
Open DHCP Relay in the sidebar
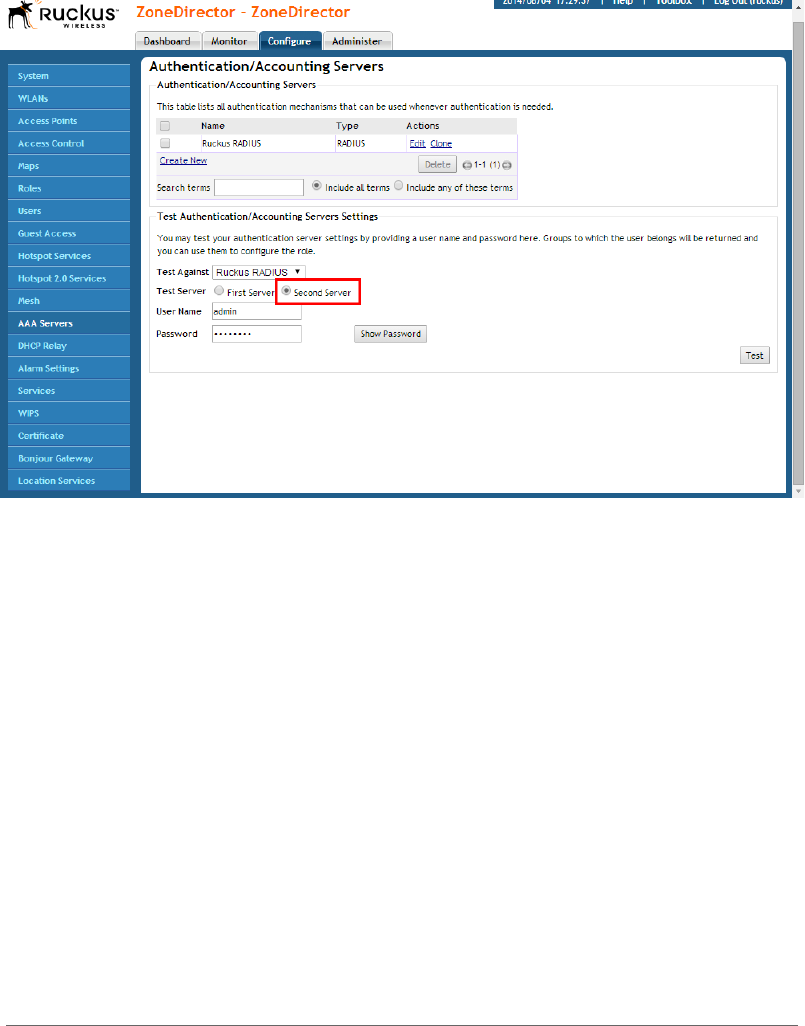click(x=69, y=345)
